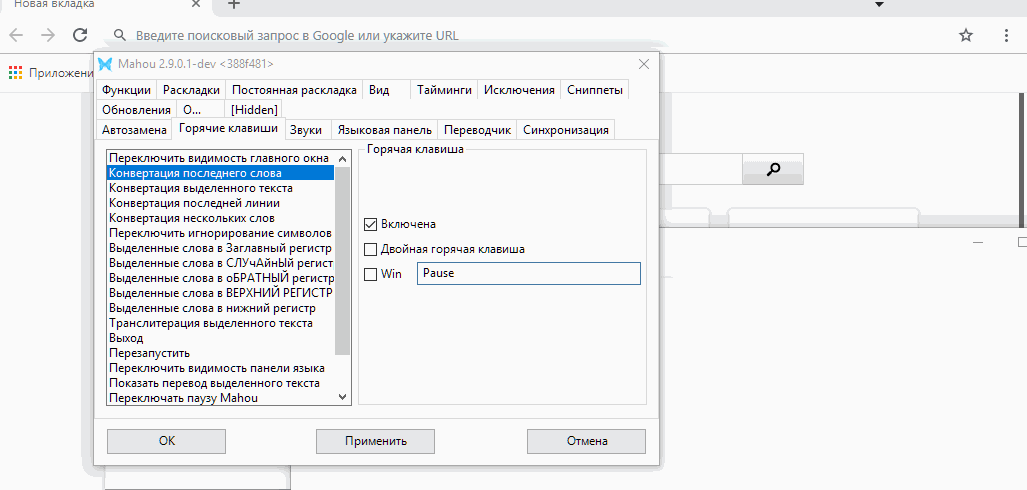
Task: Select Переключить игнорирование символов item
Action: point(221,233)
